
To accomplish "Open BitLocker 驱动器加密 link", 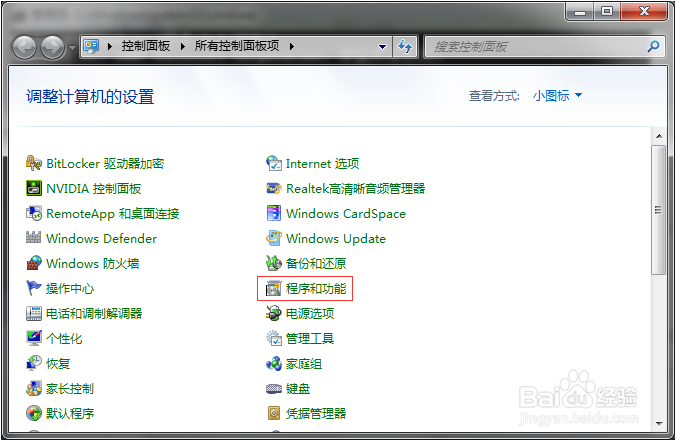I will pyautogui.click(x=105, y=164).
